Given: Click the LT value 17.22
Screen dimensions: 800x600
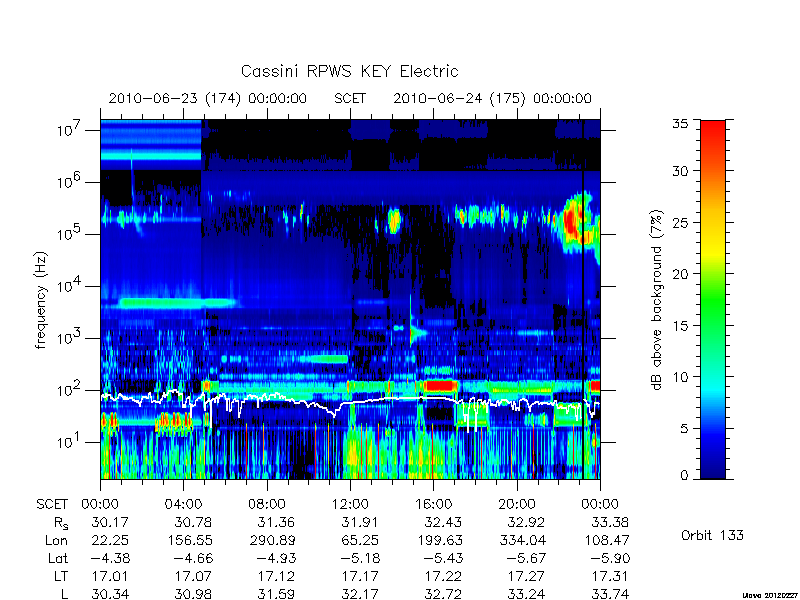Looking at the screenshot, I should click(x=443, y=577).
